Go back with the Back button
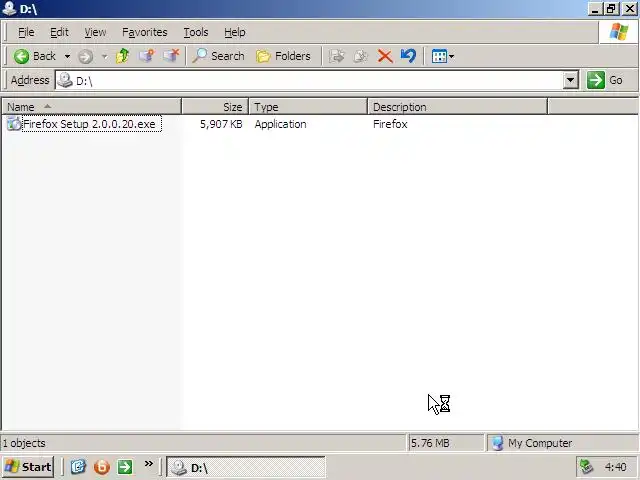This screenshot has width=640, height=480. (x=34, y=56)
